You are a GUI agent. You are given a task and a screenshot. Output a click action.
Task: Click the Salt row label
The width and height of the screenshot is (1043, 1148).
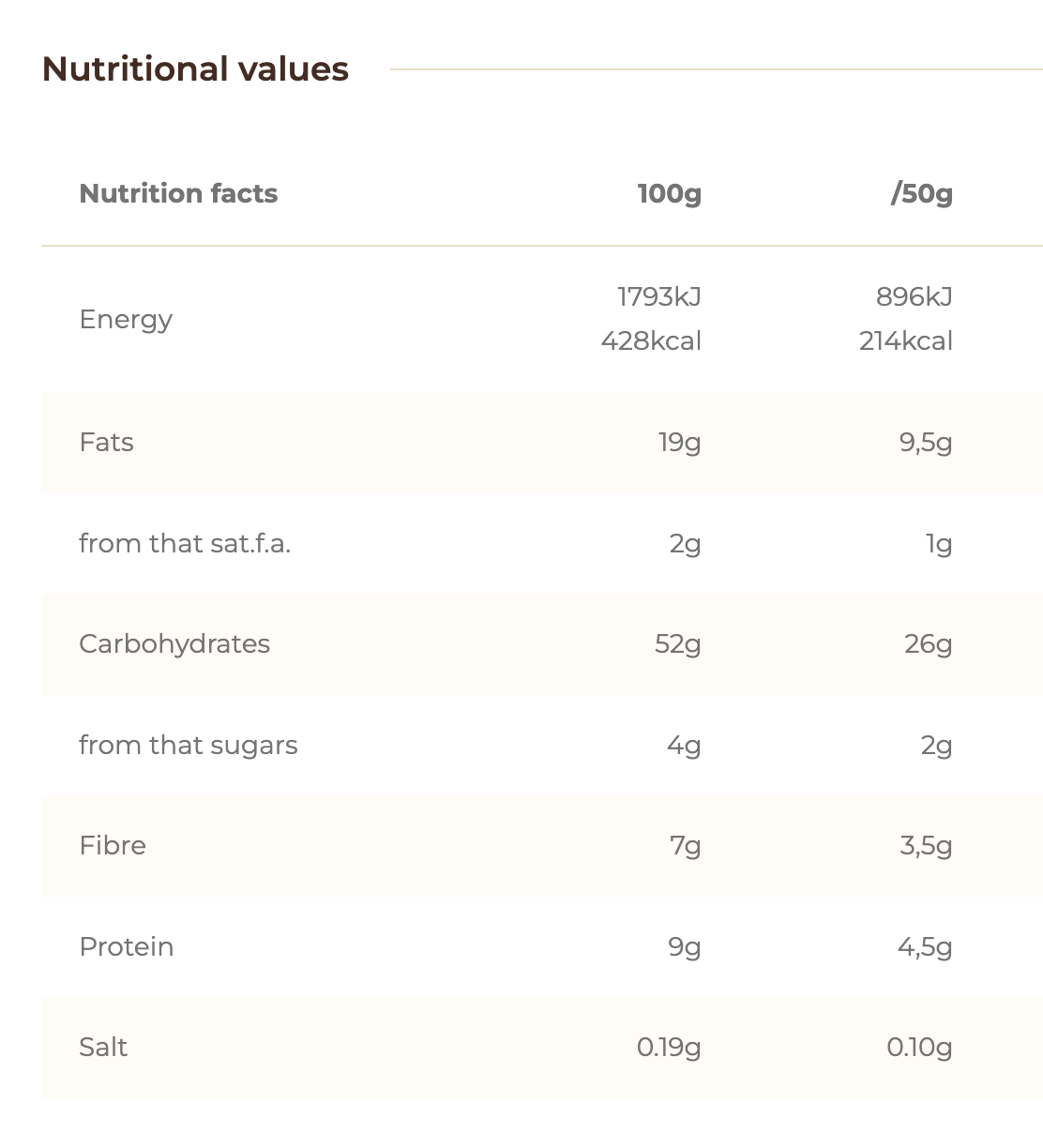point(103,1047)
